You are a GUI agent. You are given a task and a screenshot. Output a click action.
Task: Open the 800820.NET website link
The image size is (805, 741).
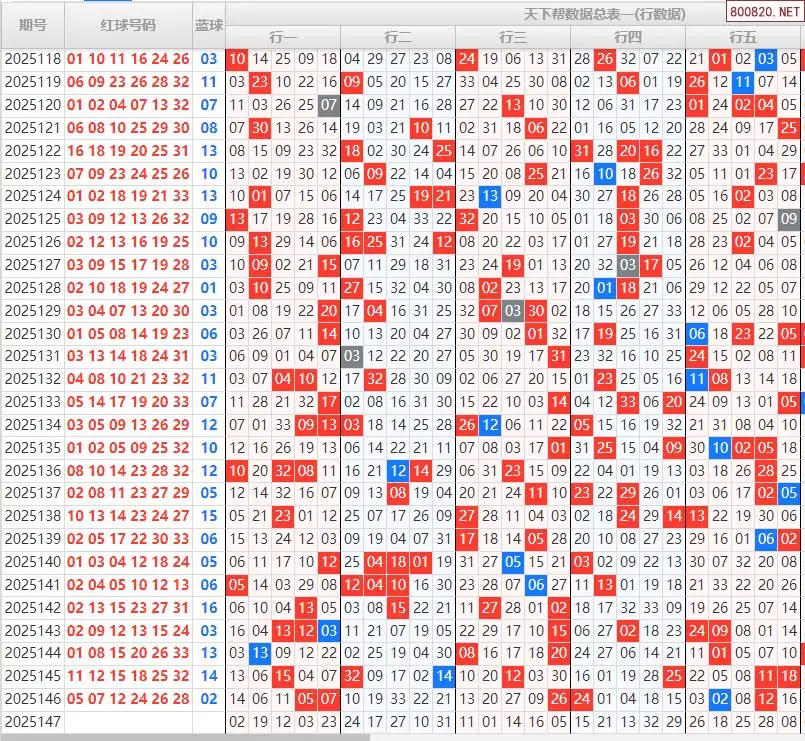pyautogui.click(x=763, y=12)
